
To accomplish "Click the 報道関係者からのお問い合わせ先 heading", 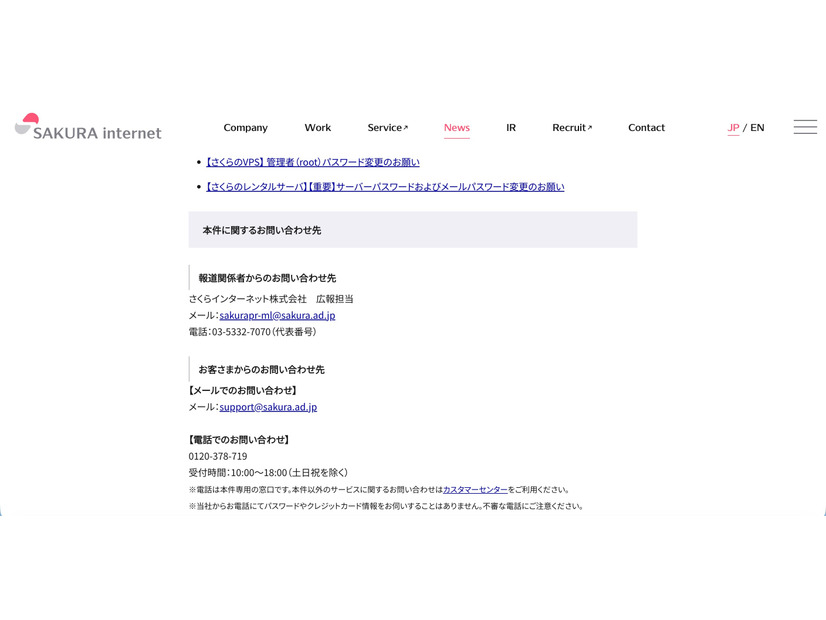I will click(267, 278).
